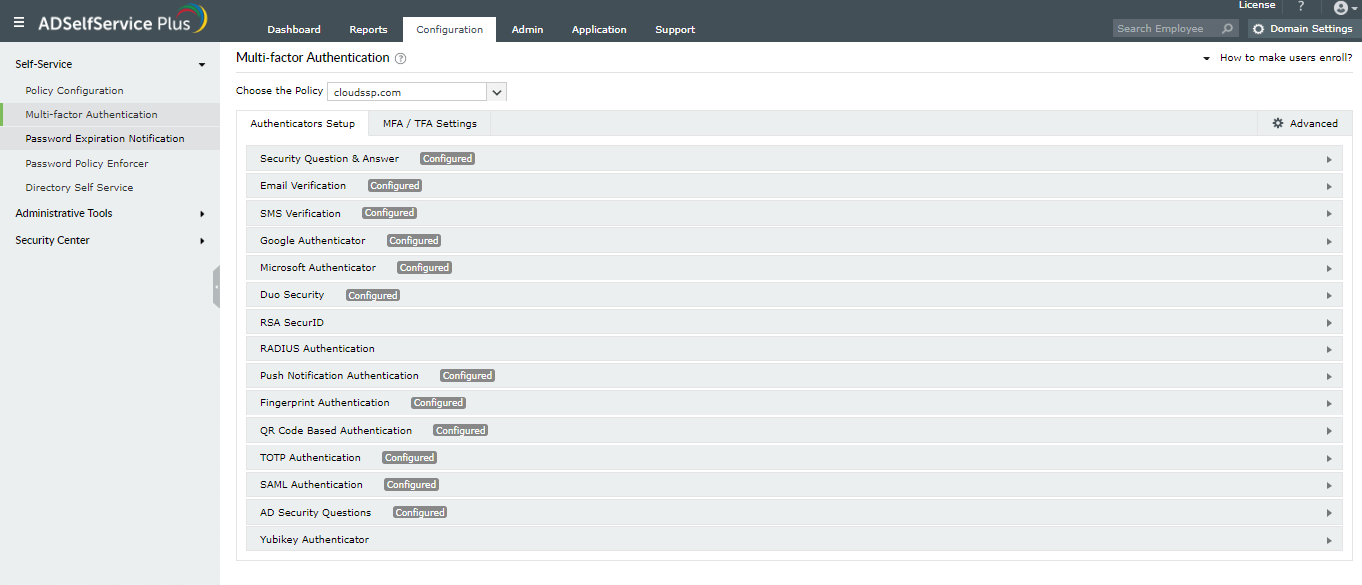The image size is (1362, 585).
Task: Expand Push Notification Authentication row arrow
Action: [1329, 376]
